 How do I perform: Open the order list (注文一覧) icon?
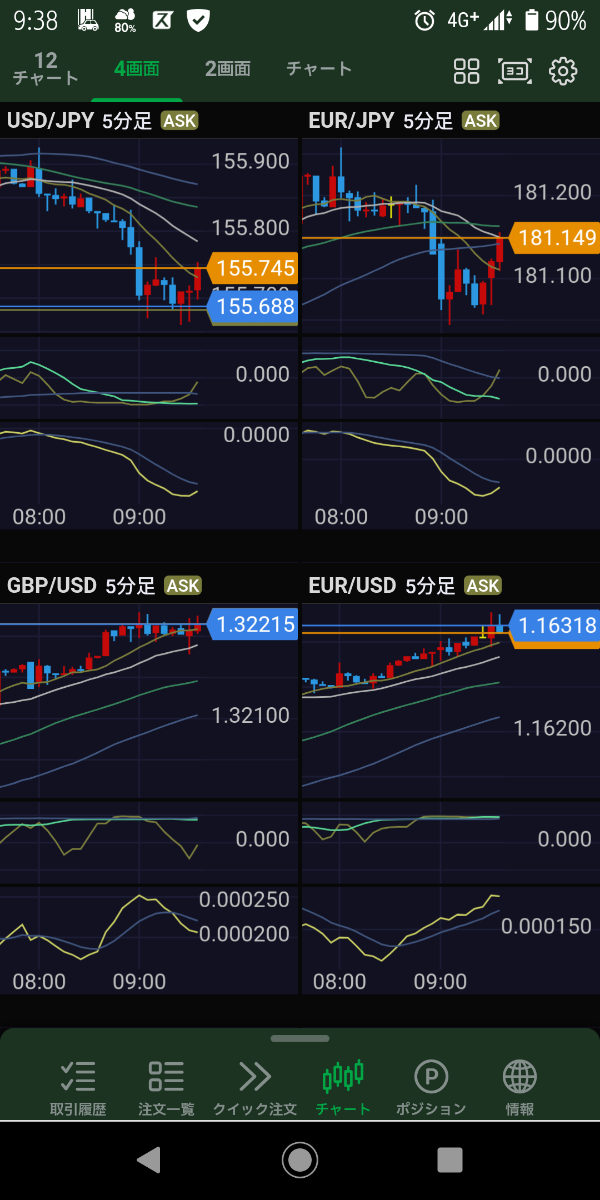(166, 1087)
